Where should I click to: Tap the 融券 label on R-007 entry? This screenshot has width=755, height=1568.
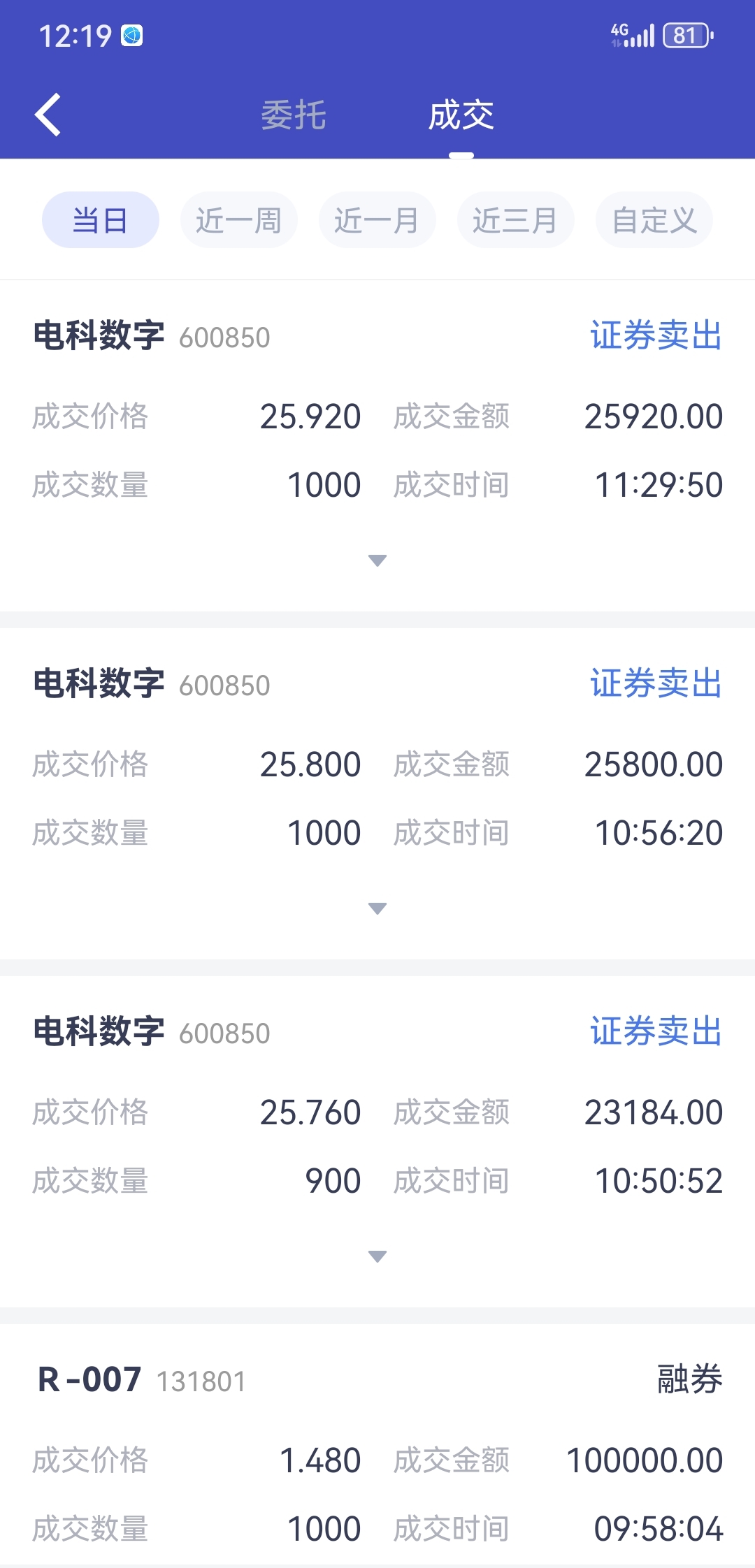pyautogui.click(x=689, y=1379)
